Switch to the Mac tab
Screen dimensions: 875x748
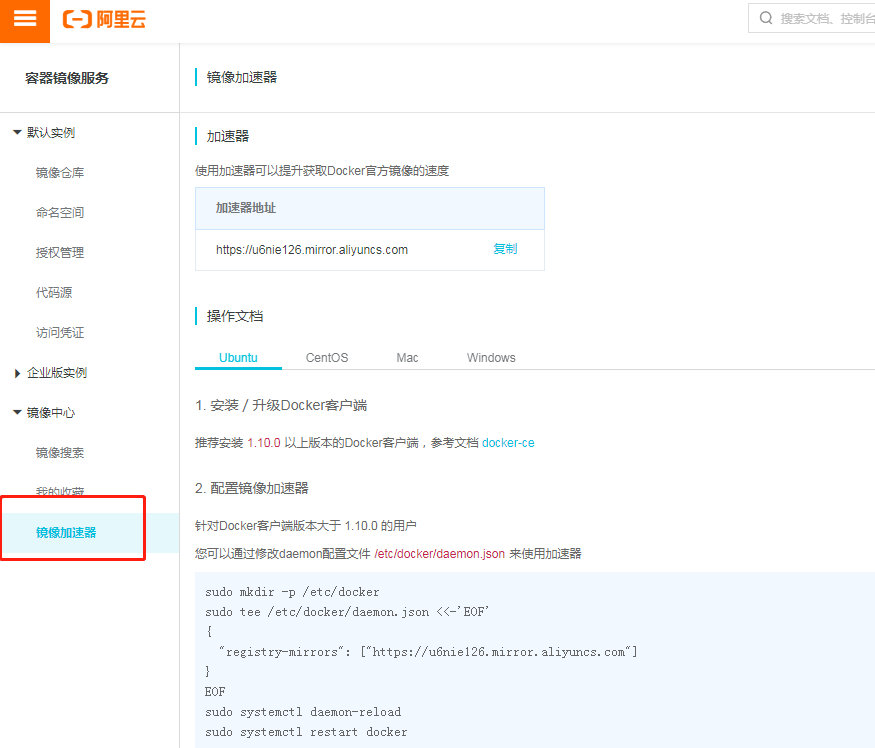coord(407,358)
